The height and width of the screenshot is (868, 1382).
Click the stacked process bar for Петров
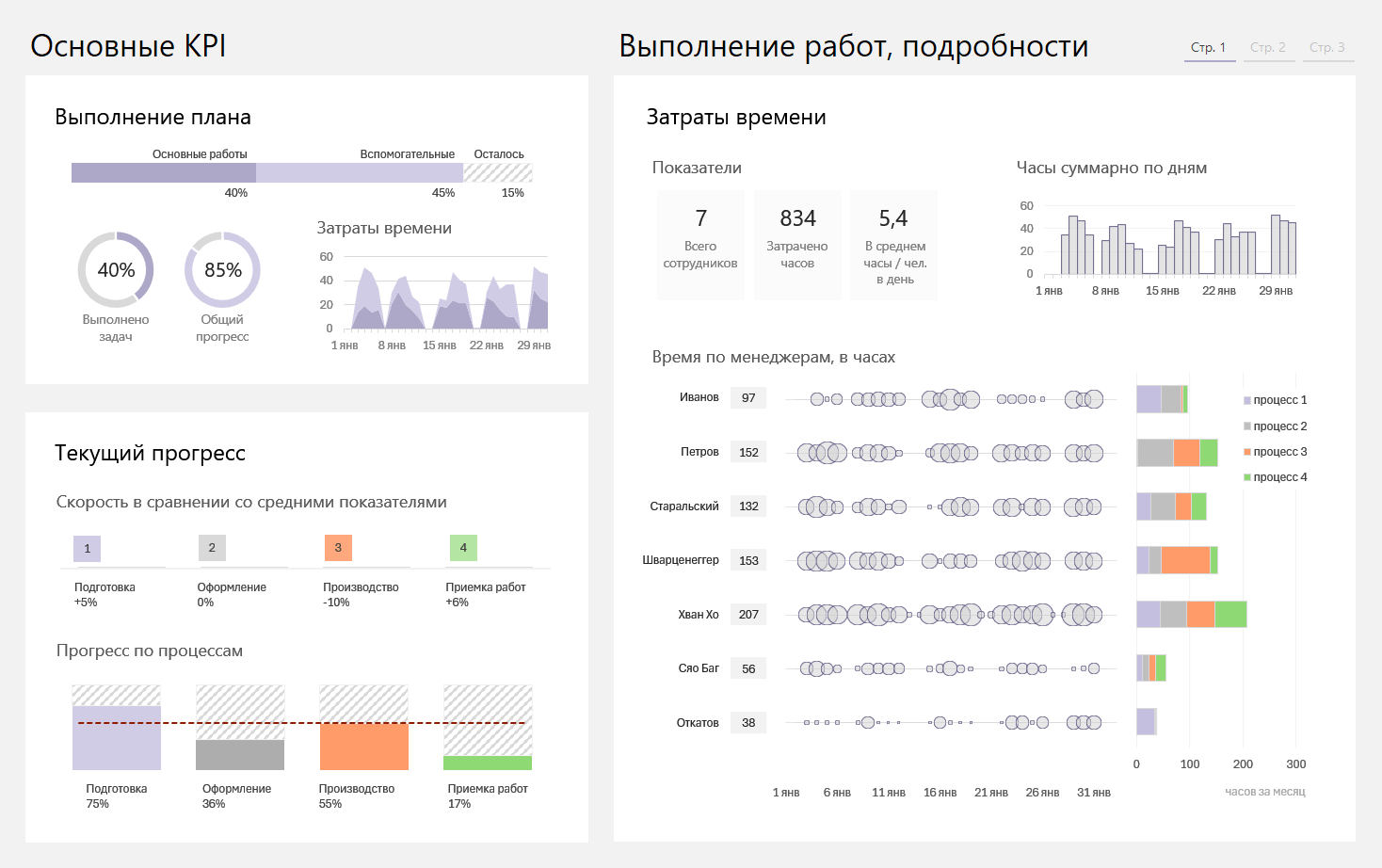[1177, 453]
